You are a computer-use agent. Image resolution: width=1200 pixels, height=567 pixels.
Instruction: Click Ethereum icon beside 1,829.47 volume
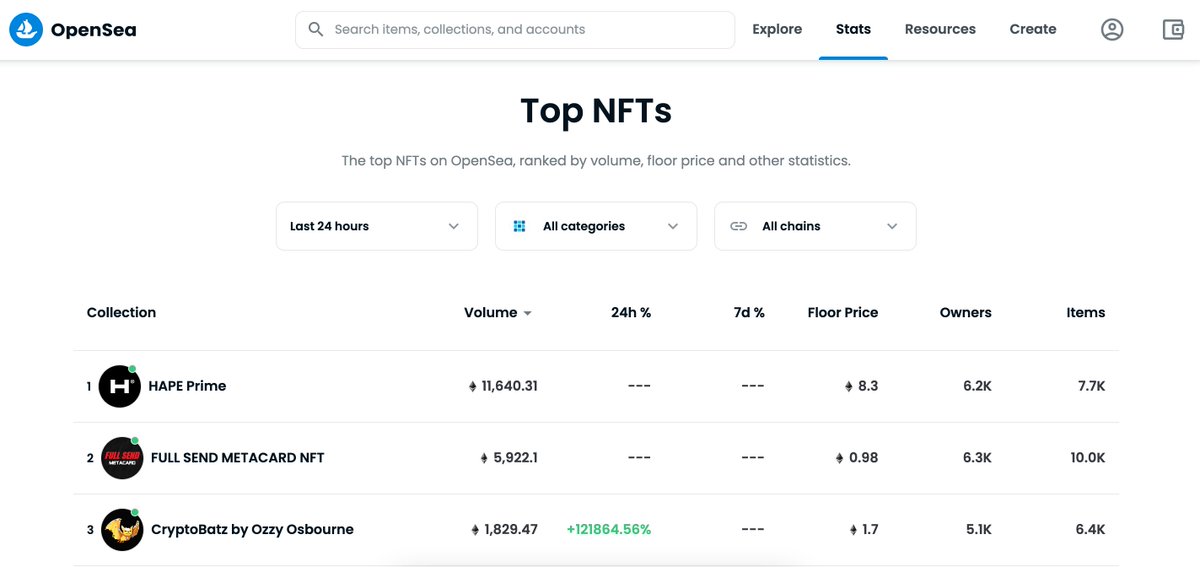[x=475, y=530]
